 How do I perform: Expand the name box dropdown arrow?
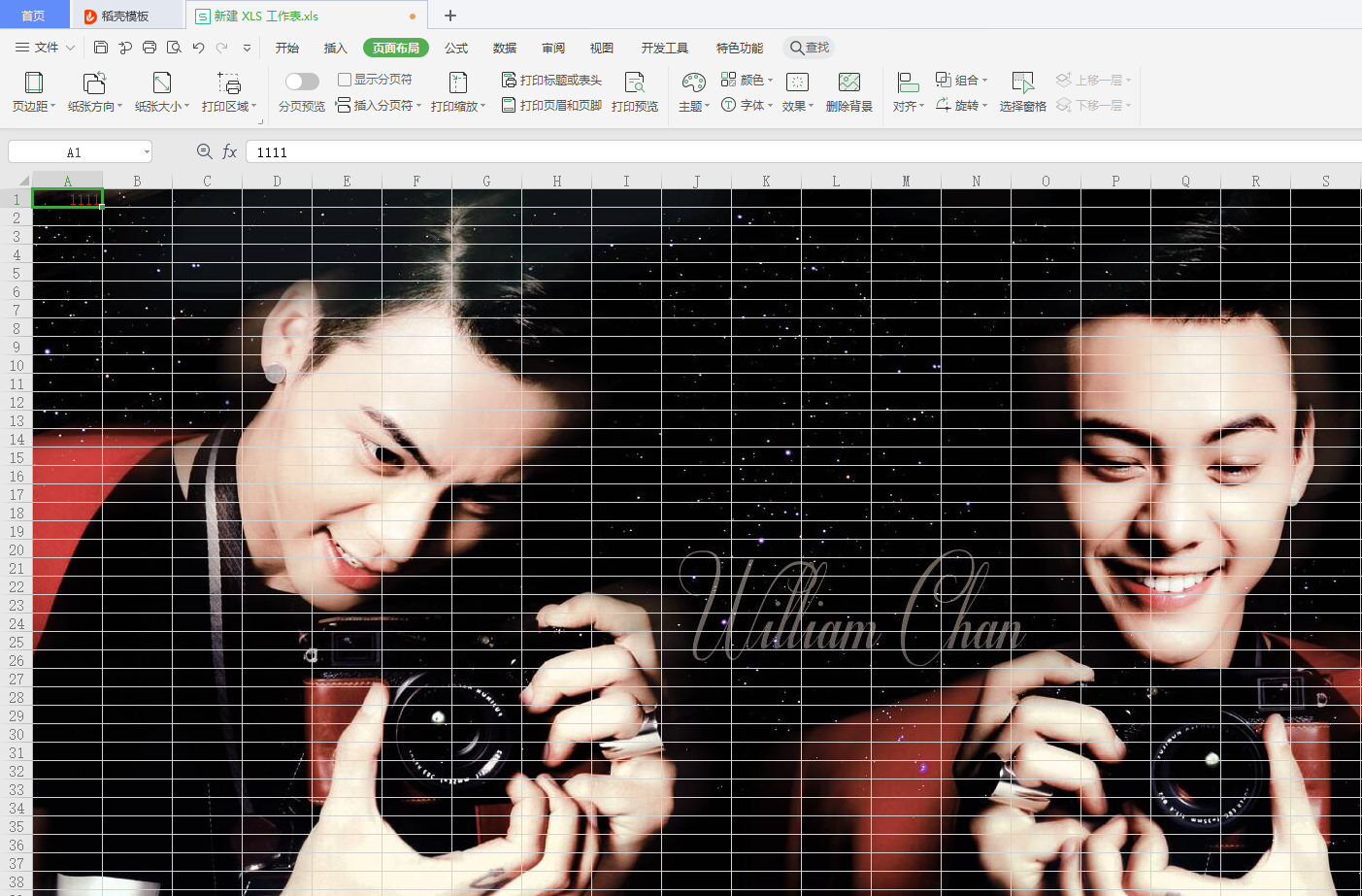(147, 152)
